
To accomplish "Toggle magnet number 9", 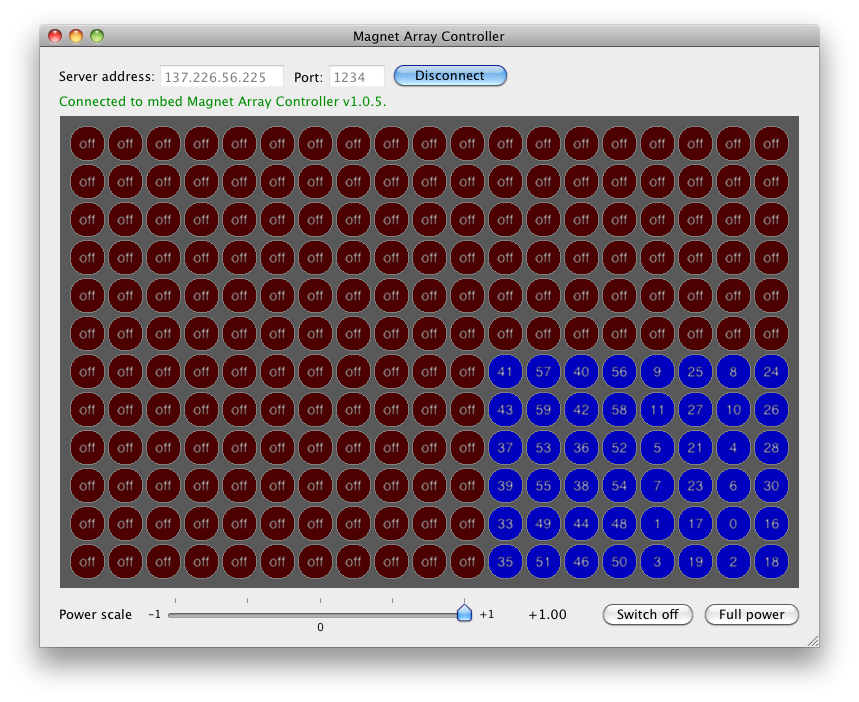I will (x=657, y=372).
